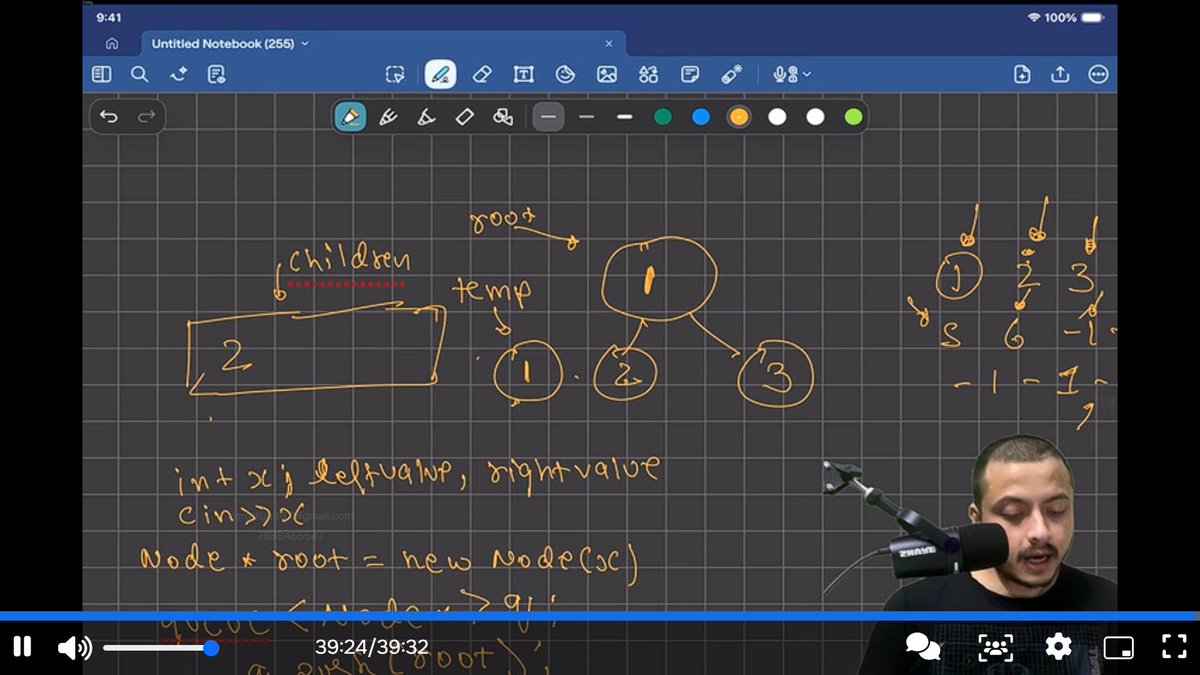The image size is (1200, 675).
Task: Pick the lime green color swatch
Action: tap(853, 117)
